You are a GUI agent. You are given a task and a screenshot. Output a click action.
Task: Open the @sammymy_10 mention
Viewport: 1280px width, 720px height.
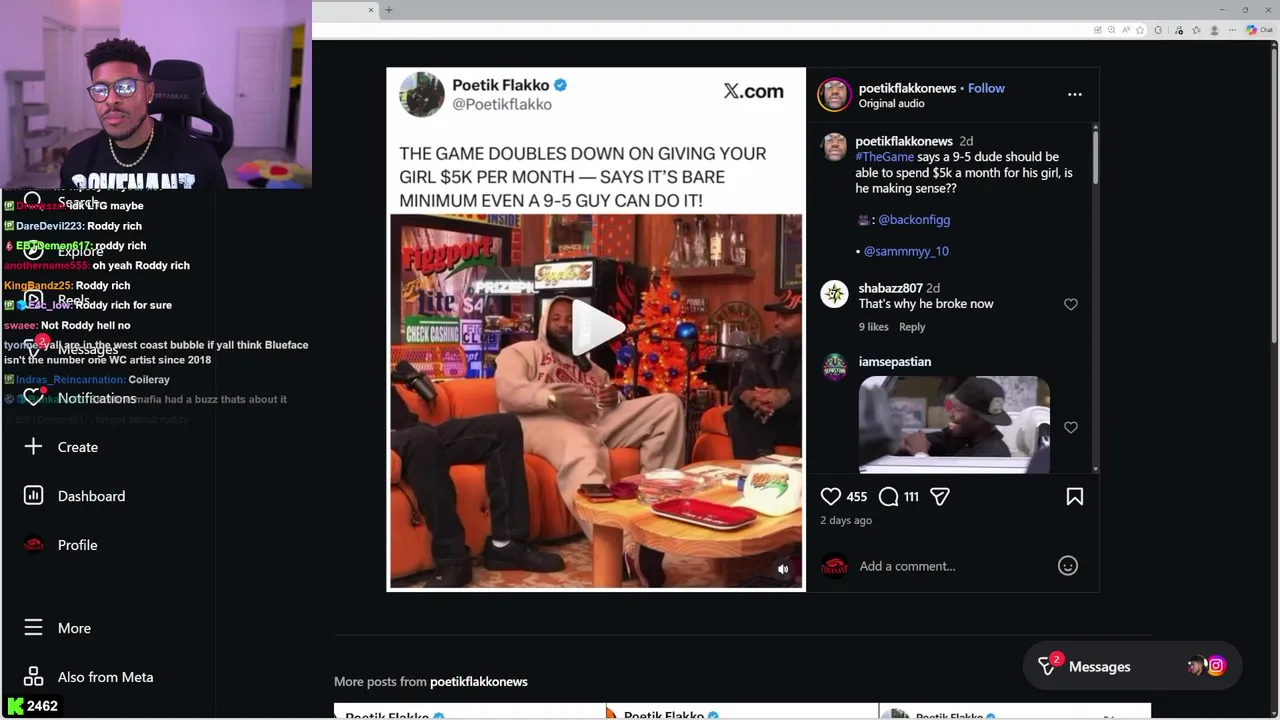tap(906, 251)
